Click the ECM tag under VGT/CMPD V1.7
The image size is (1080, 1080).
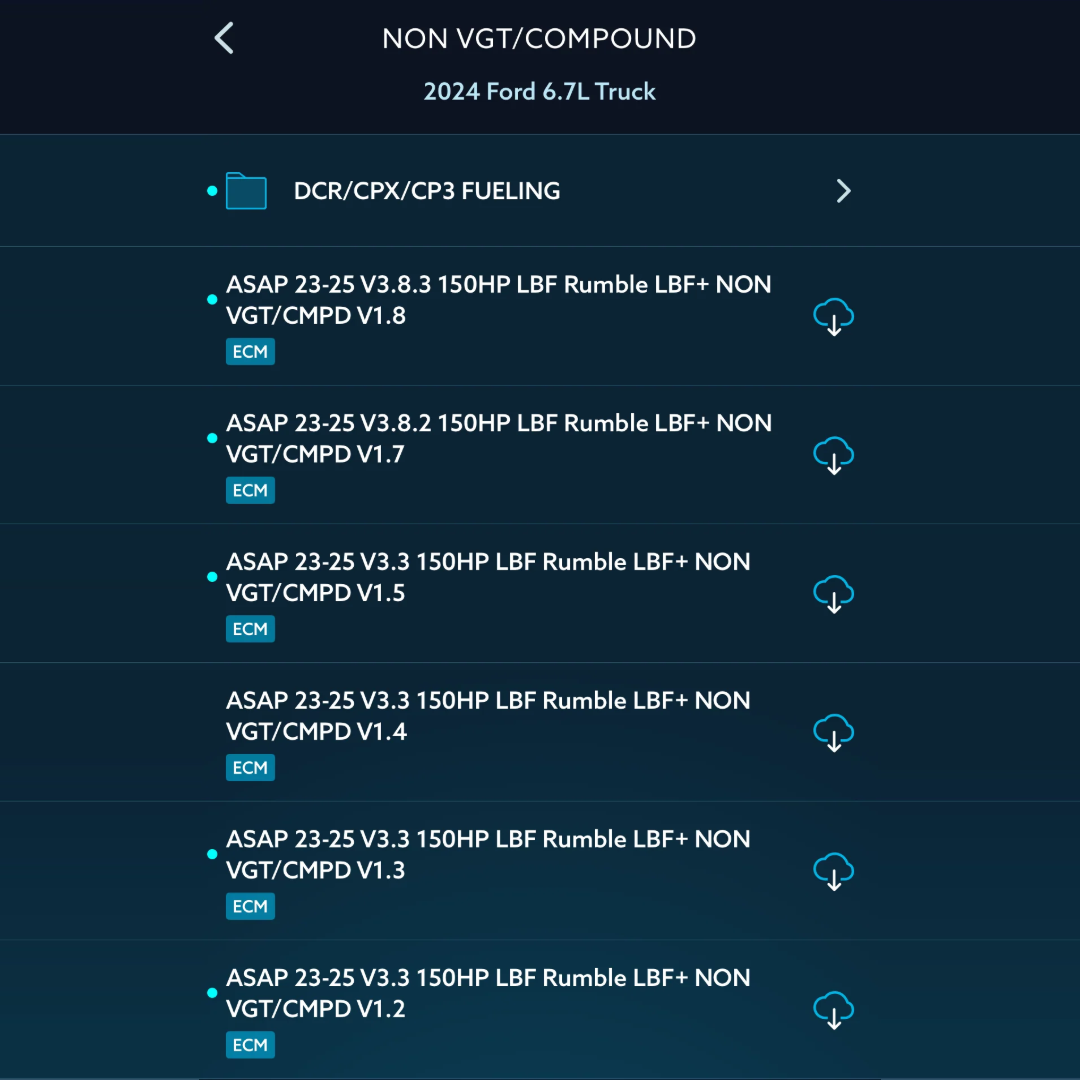pyautogui.click(x=250, y=490)
